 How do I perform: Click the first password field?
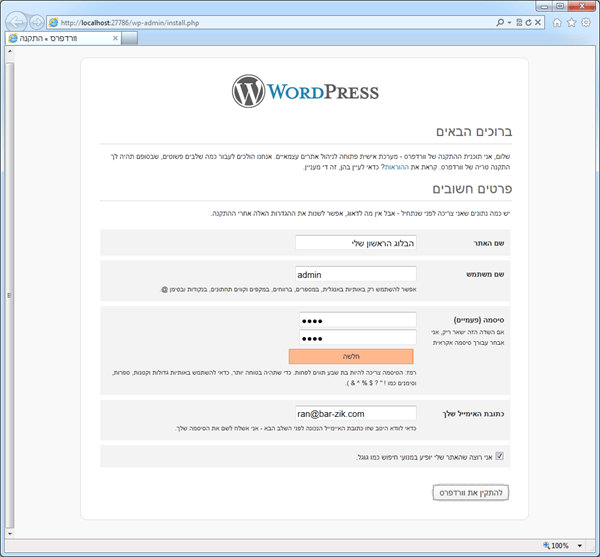click(357, 320)
